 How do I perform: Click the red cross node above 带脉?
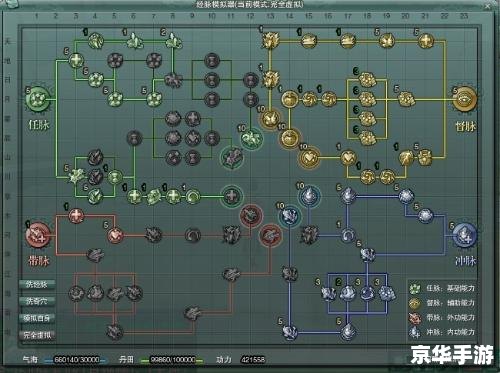click(76, 216)
